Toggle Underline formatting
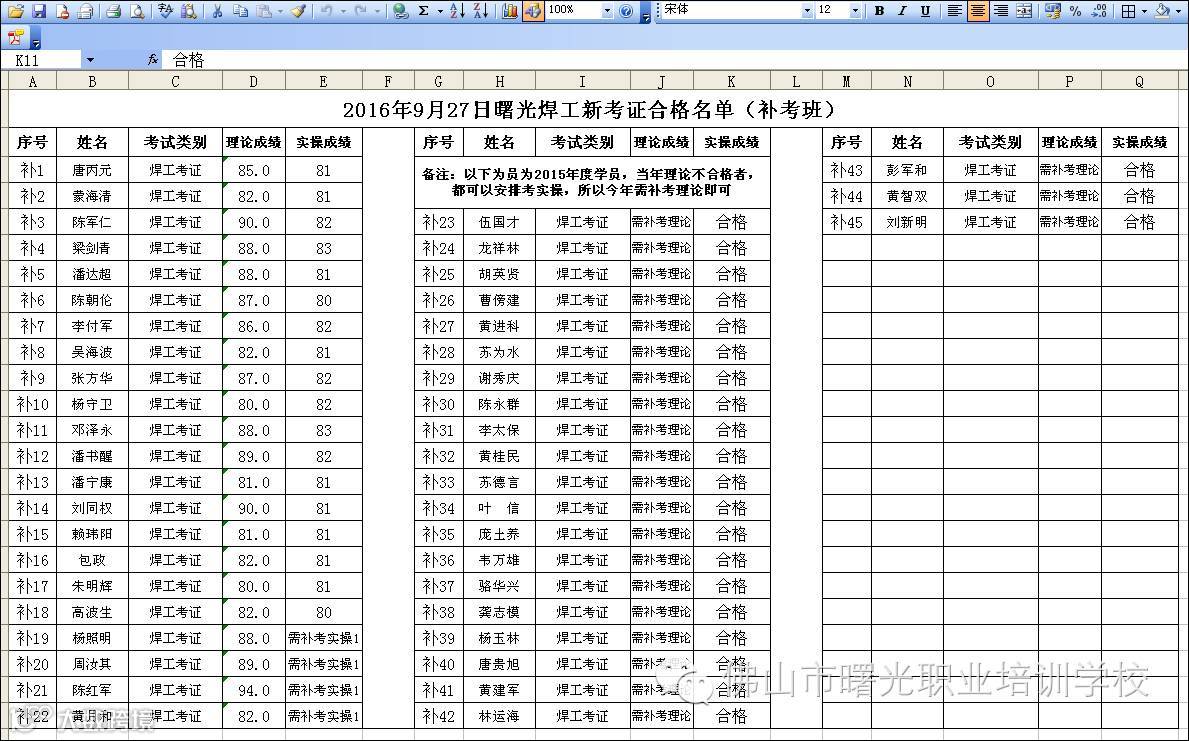This screenshot has width=1189, height=741. coord(925,11)
